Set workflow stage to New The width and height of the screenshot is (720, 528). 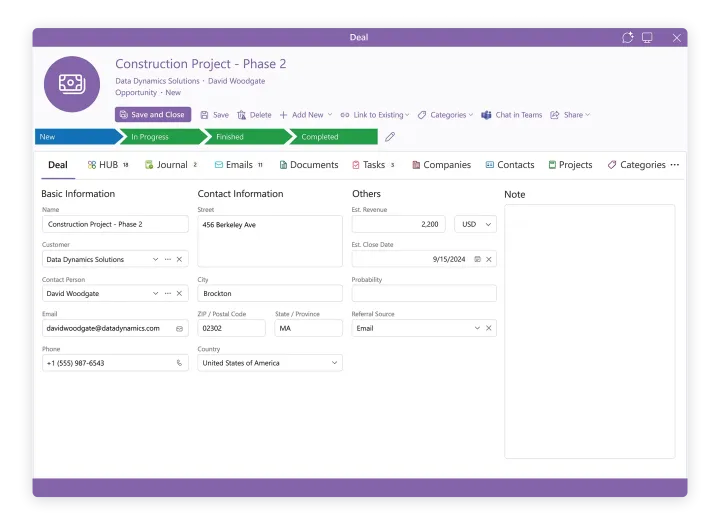point(76,137)
